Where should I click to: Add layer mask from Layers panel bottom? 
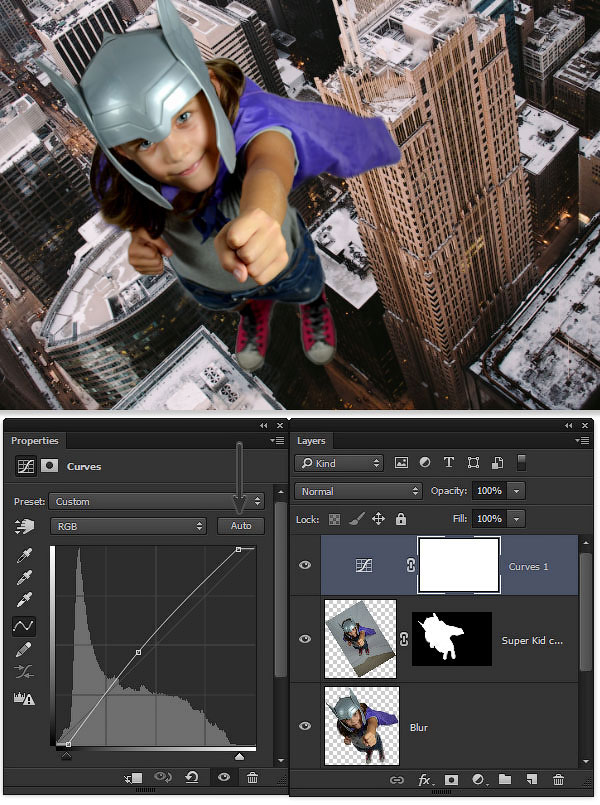click(x=451, y=780)
